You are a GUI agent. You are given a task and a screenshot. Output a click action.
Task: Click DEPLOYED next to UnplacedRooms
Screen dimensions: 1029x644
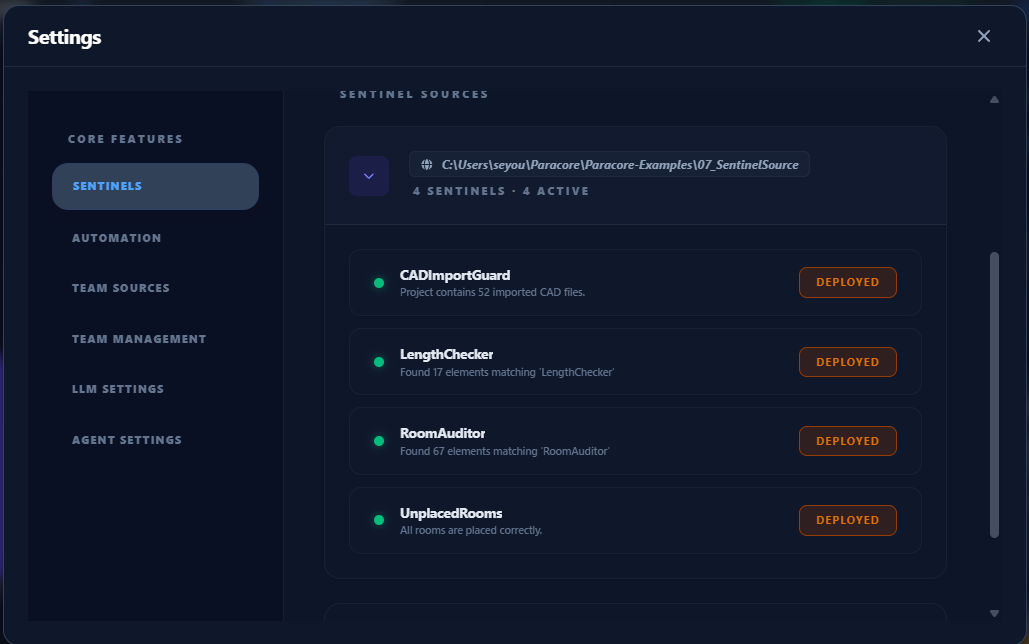tap(847, 520)
